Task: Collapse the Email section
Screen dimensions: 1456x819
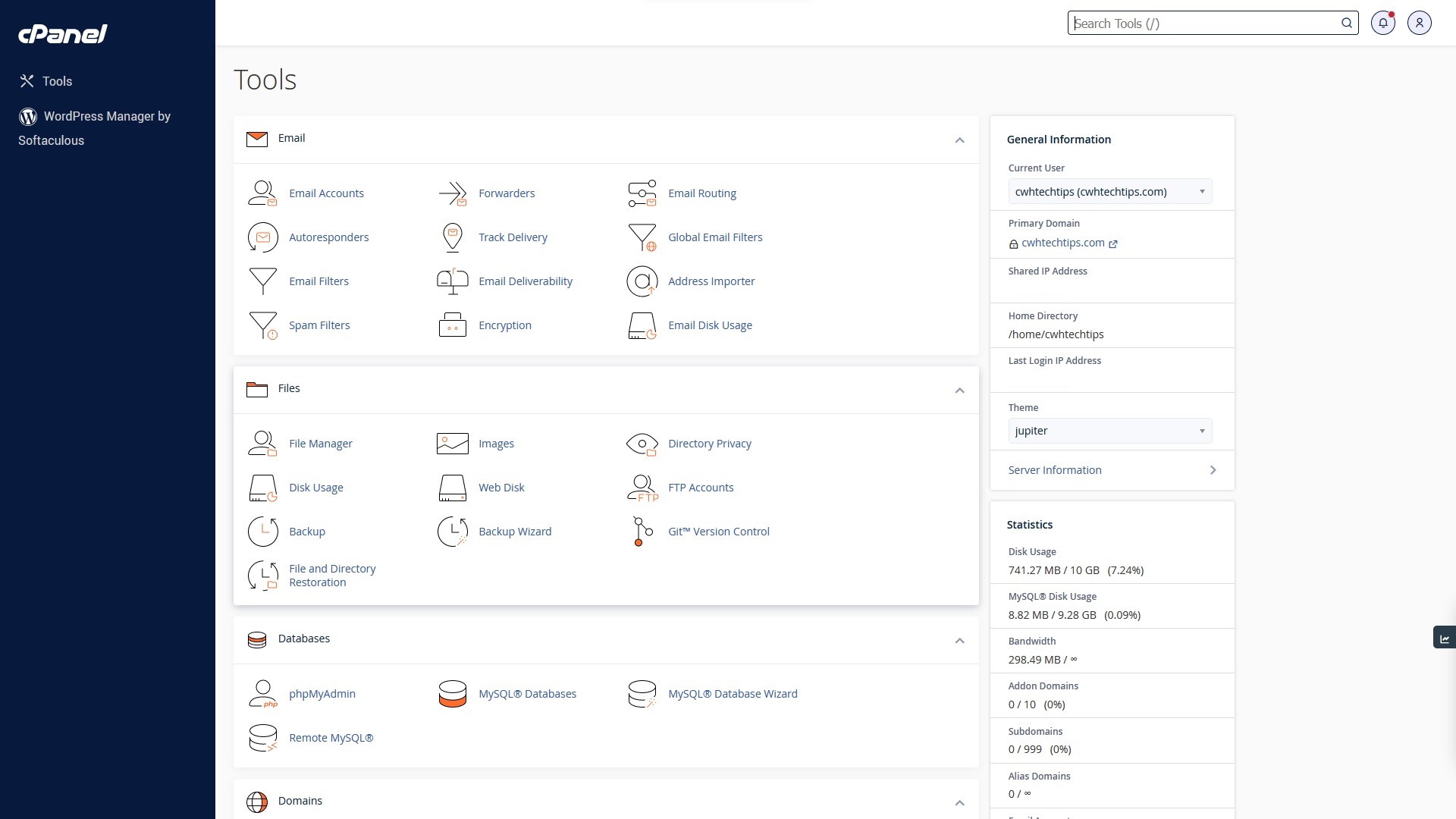Action: [x=959, y=140]
